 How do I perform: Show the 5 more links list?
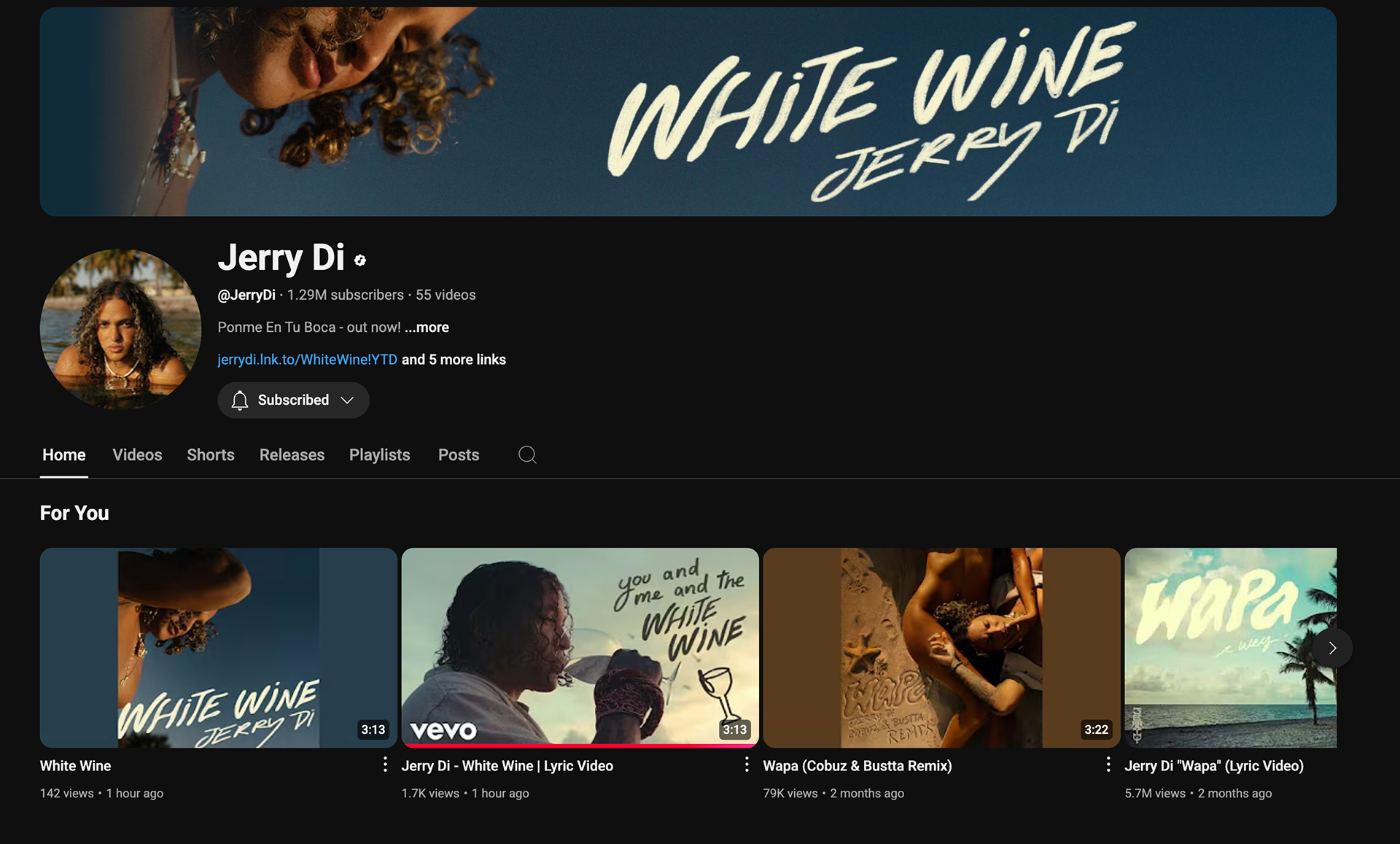pos(454,360)
